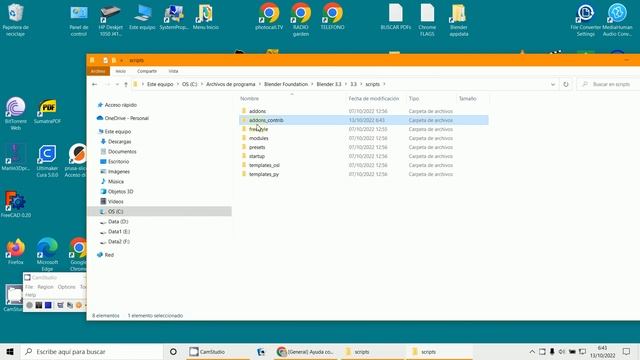This screenshot has width=640, height=360.
Task: Open the Inicio ribbon tab
Action: coord(120,71)
